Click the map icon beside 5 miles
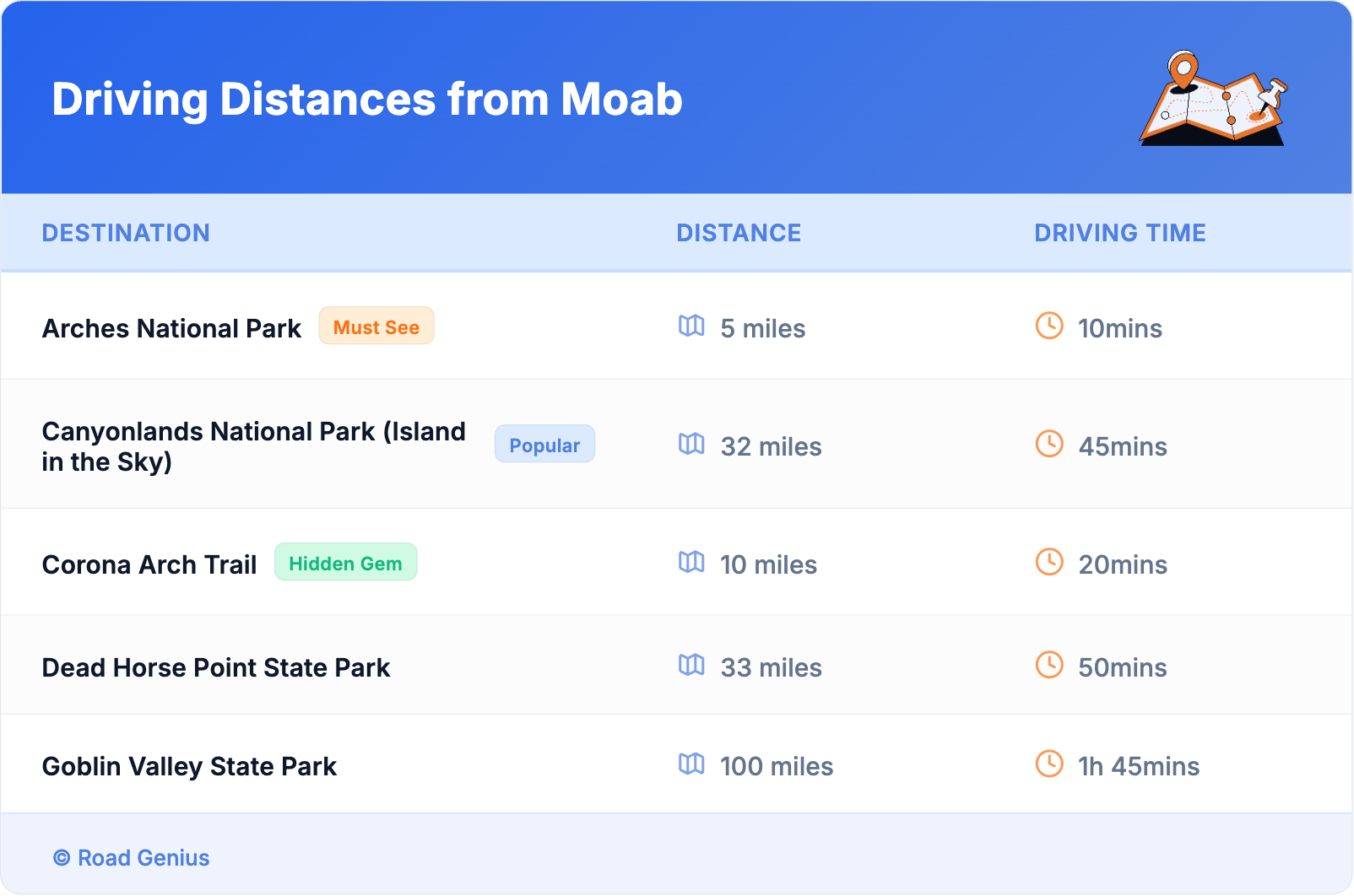Screen dimensions: 1354x896 point(691,326)
